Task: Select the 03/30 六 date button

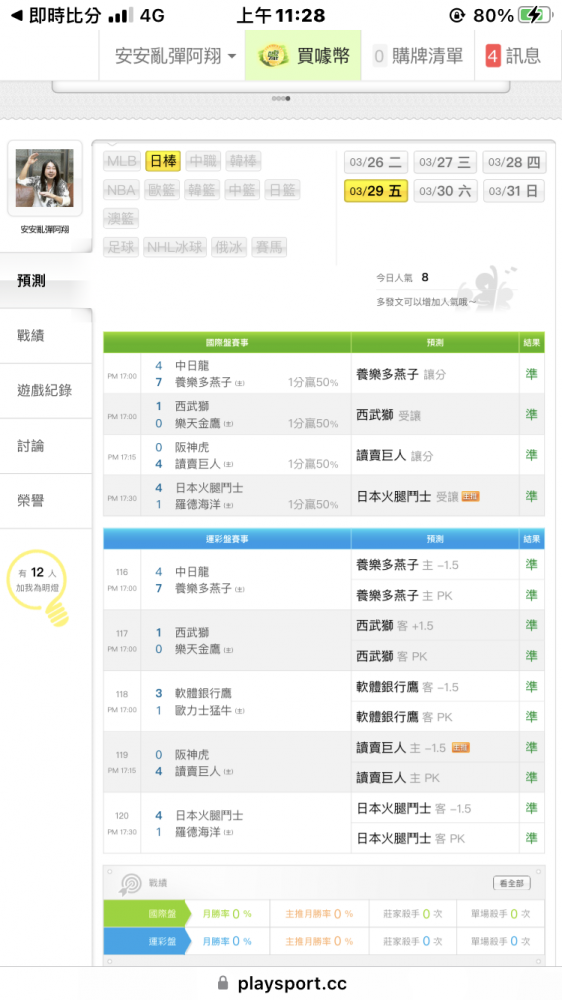Action: tap(445, 191)
